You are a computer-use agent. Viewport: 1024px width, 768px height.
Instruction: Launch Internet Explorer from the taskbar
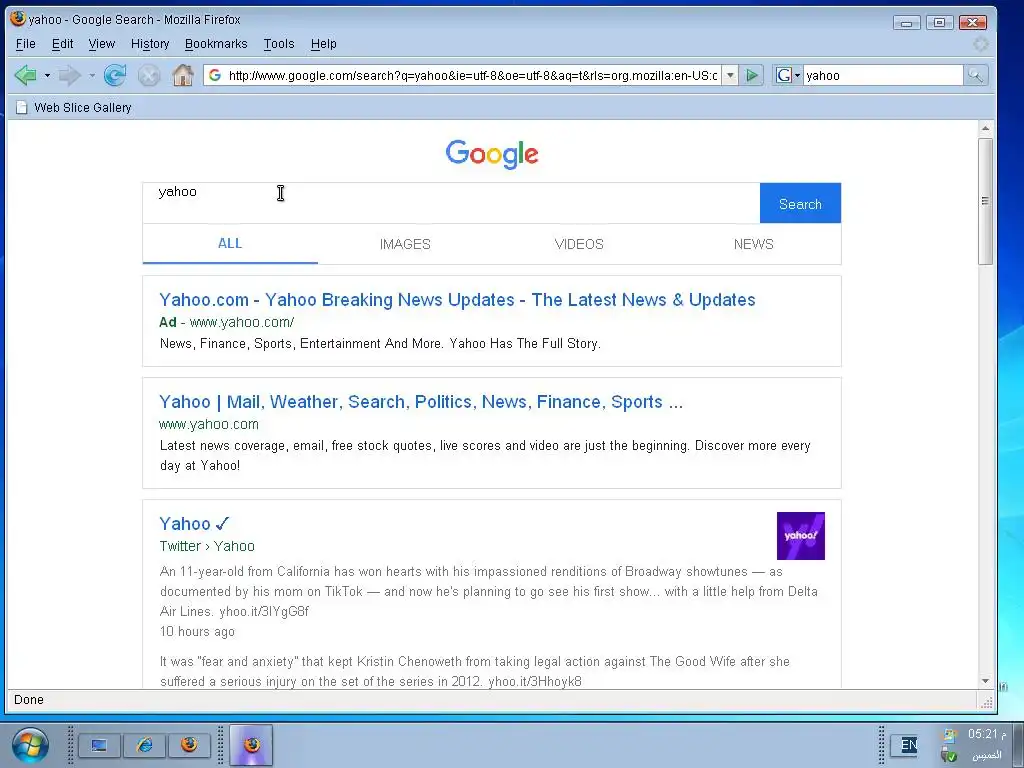144,745
